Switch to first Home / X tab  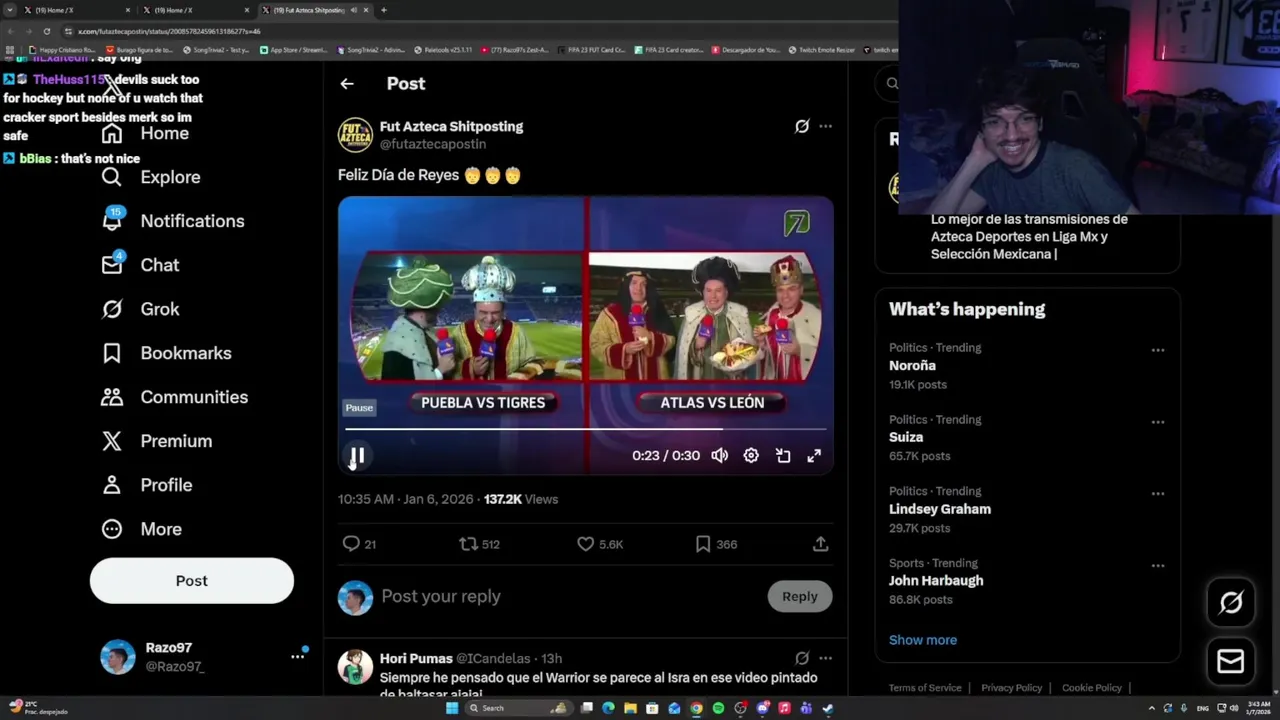point(76,10)
